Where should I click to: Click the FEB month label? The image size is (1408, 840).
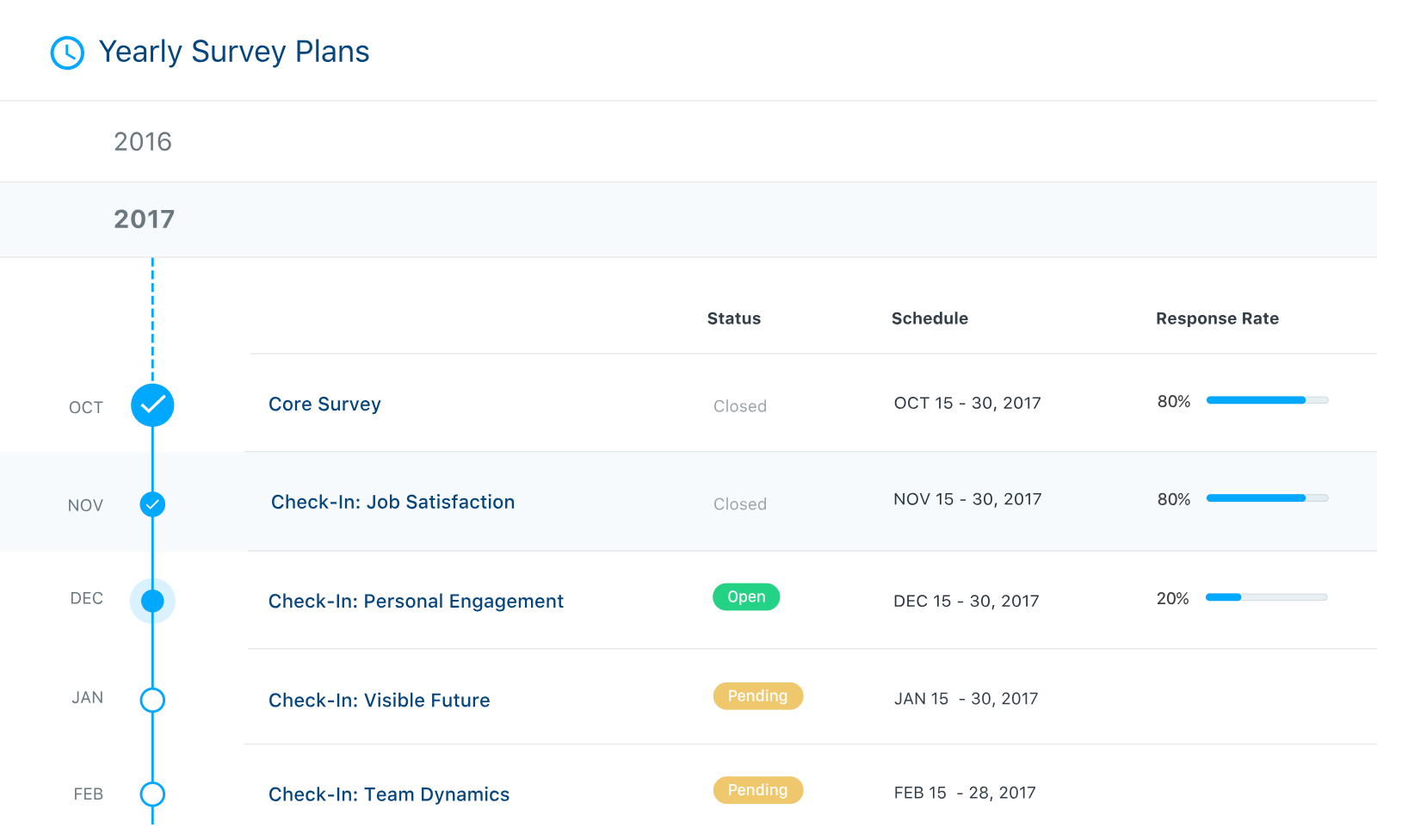[x=89, y=794]
